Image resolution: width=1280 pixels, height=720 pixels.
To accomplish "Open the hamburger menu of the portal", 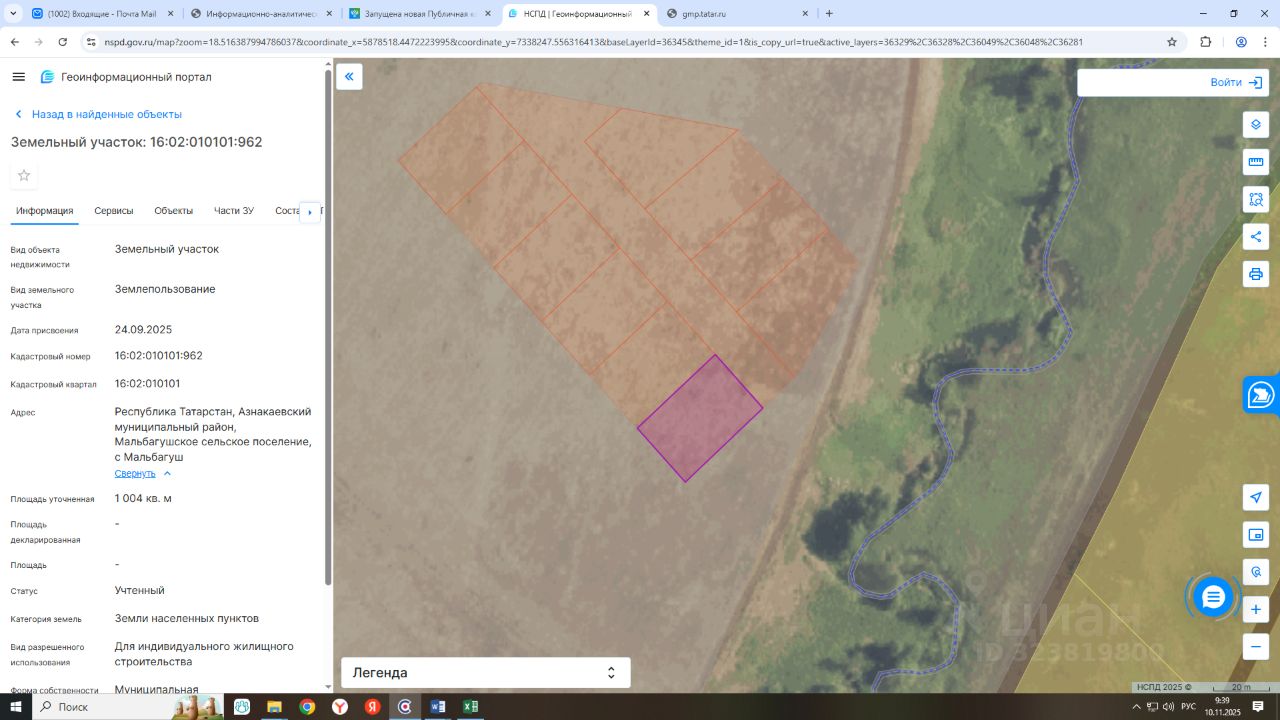I will click(x=19, y=77).
